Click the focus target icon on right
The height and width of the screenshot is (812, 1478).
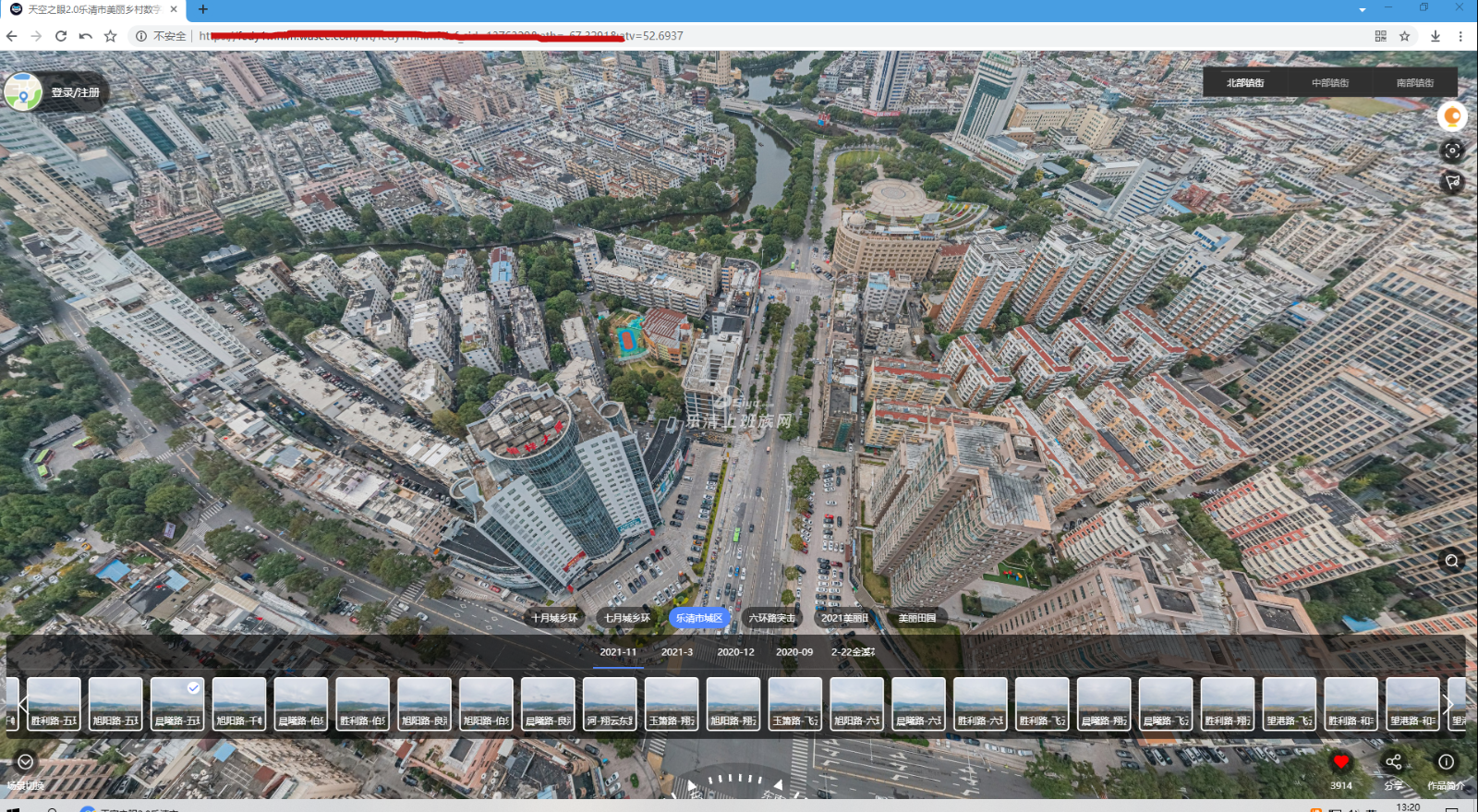[1452, 151]
